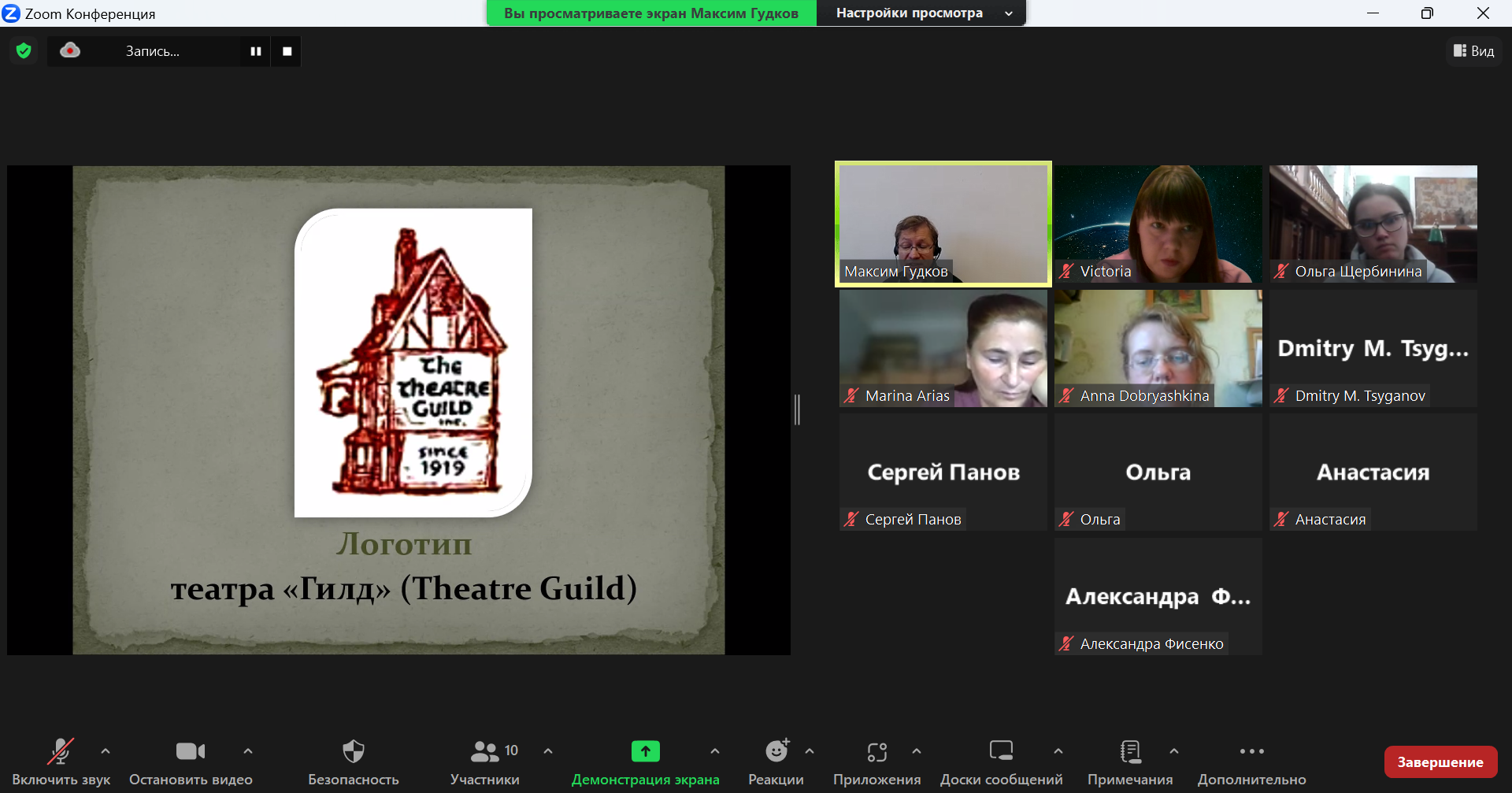Image resolution: width=1512 pixels, height=793 pixels.
Task: Click Victoria's muted microphone icon
Action: (1066, 272)
